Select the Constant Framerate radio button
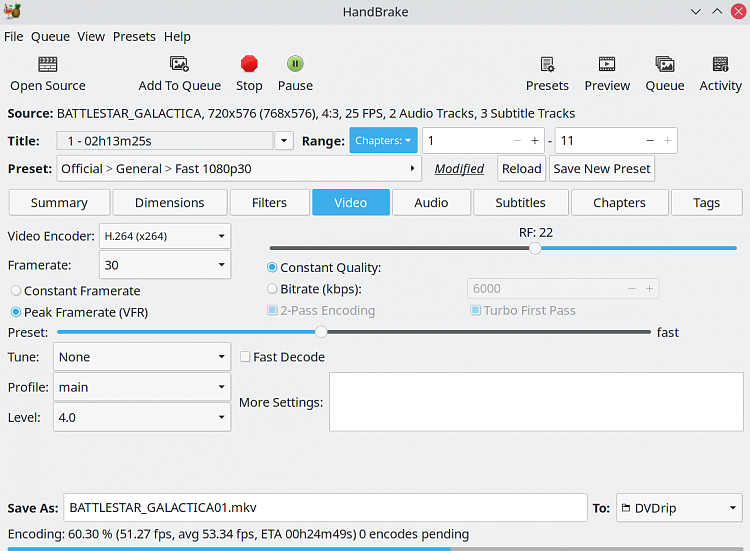The image size is (750, 551). click(16, 291)
